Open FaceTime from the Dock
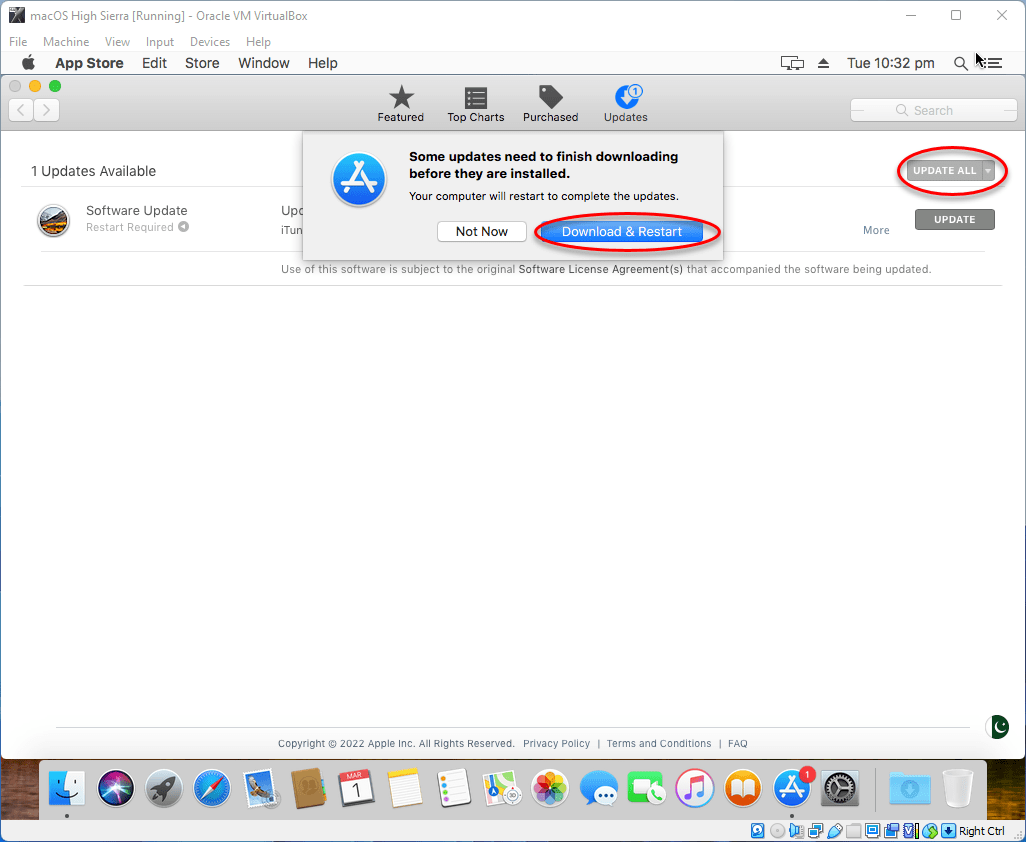This screenshot has width=1026, height=842. pyautogui.click(x=646, y=788)
